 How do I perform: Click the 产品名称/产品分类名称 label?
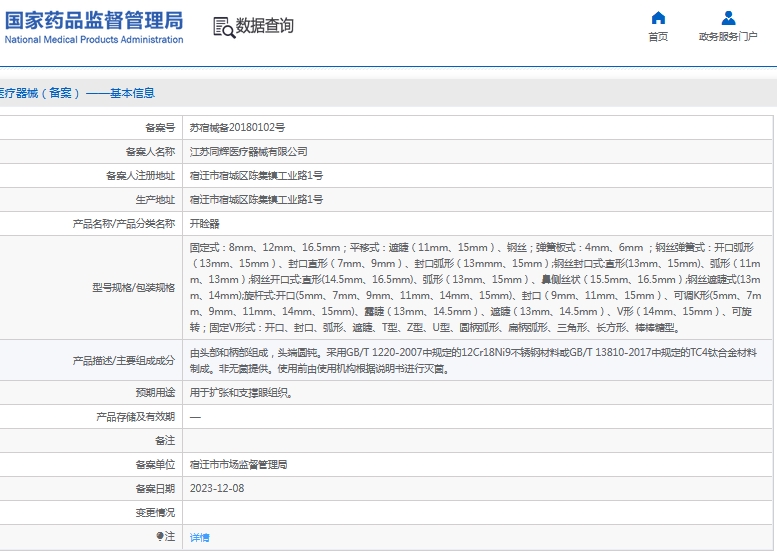pos(124,224)
